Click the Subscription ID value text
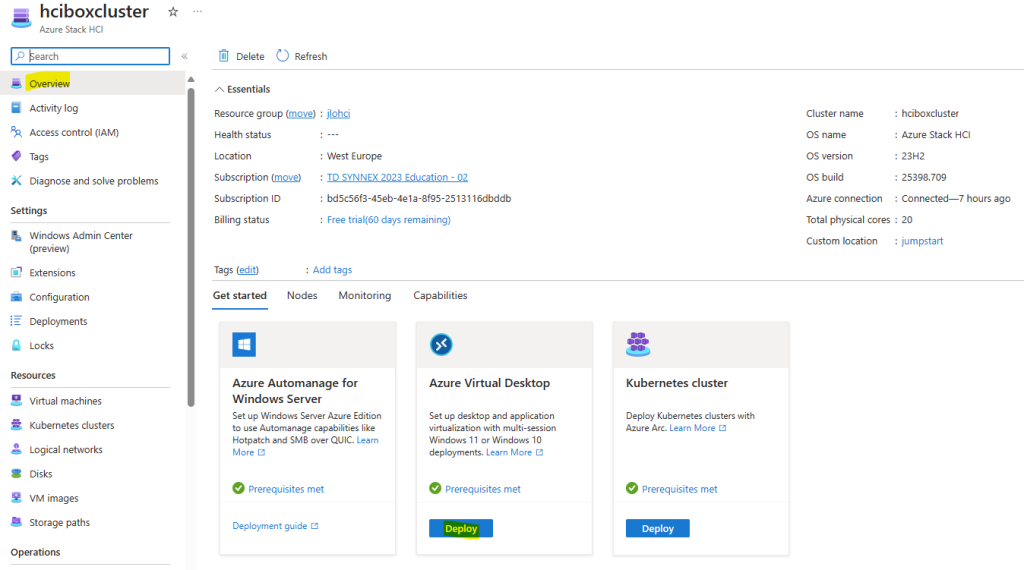The height and width of the screenshot is (570, 1024). coord(419,198)
